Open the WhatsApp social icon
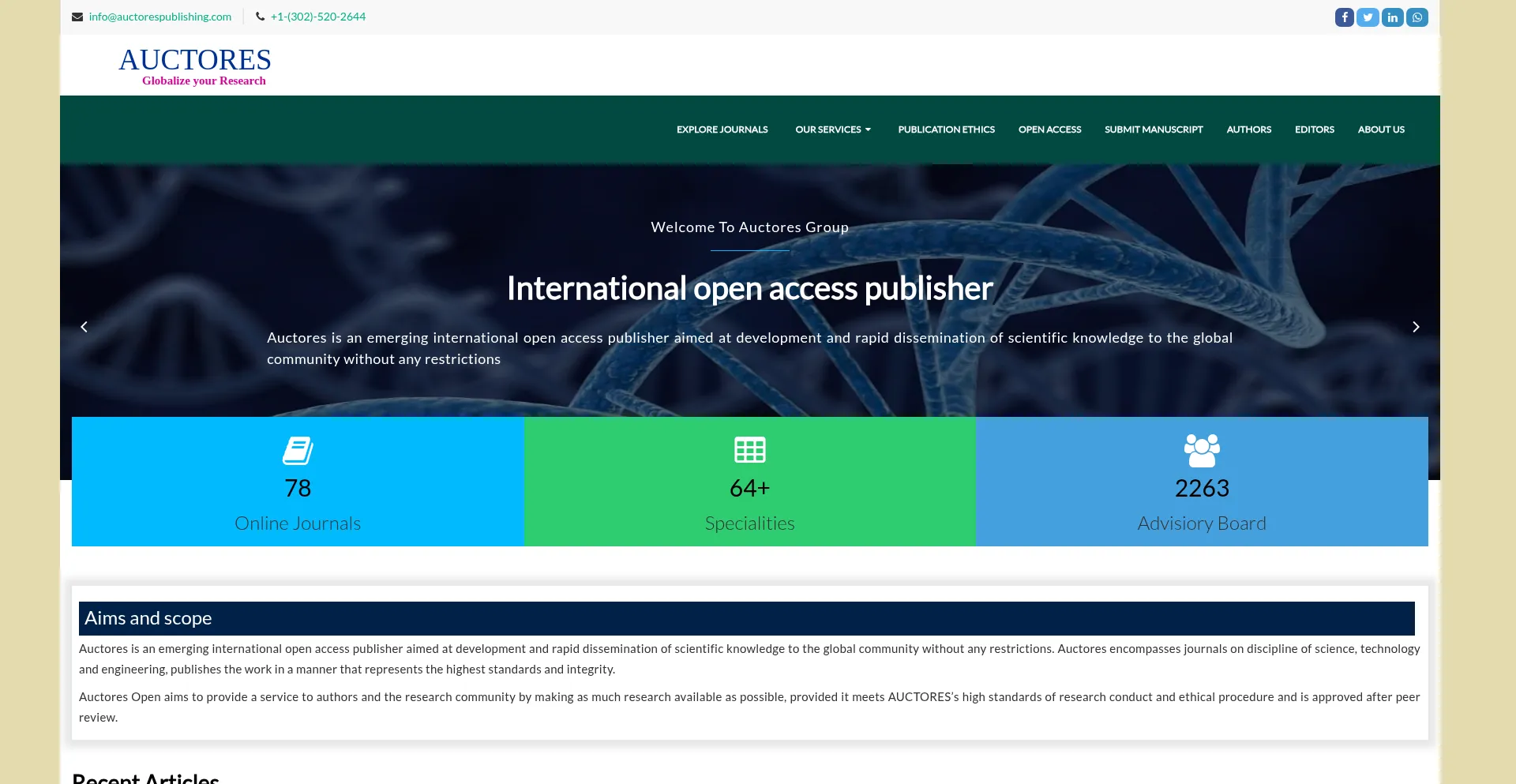This screenshot has height=784, width=1516. click(1417, 17)
